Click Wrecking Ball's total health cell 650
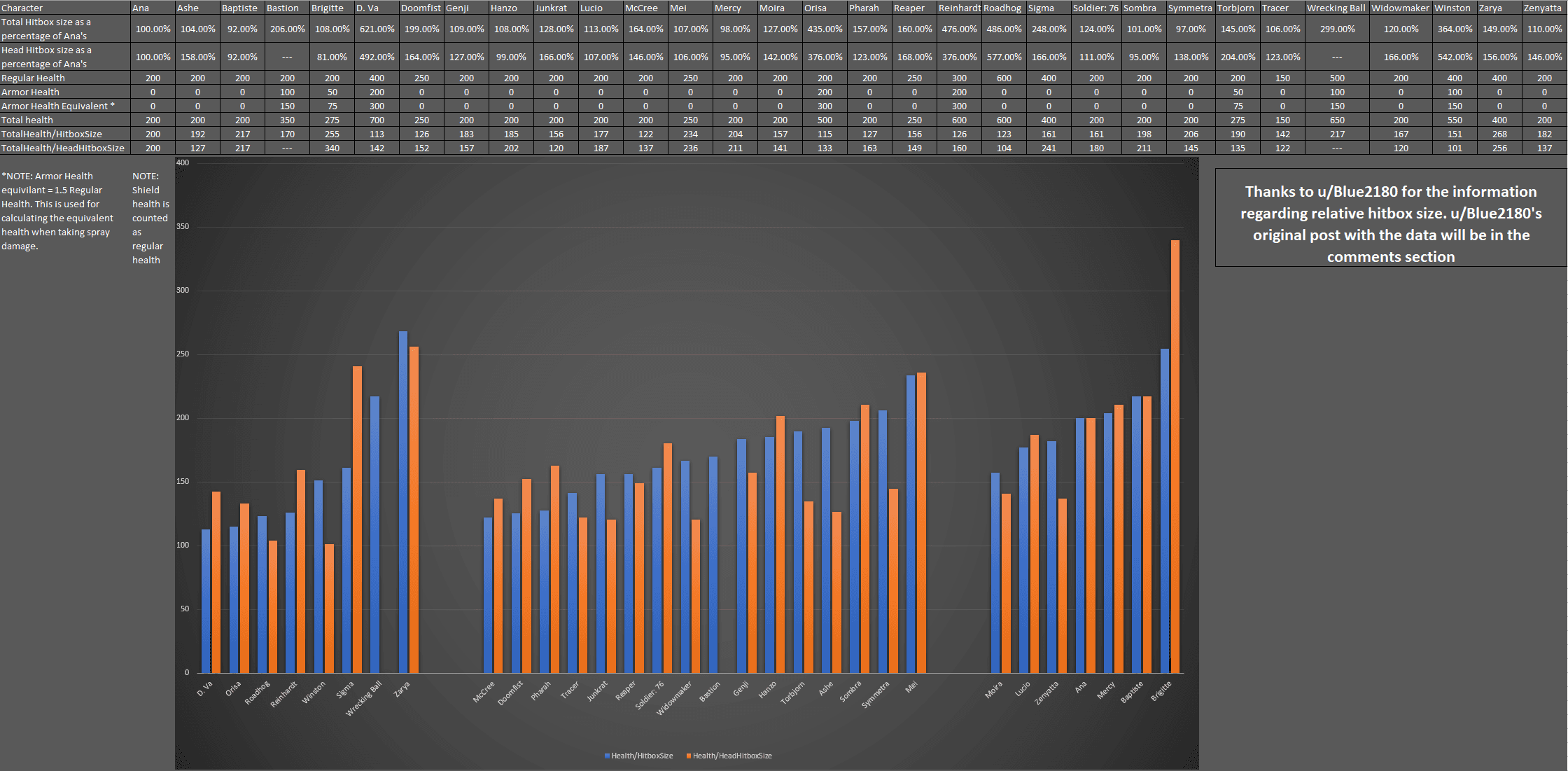1568x771 pixels. pos(1337,120)
